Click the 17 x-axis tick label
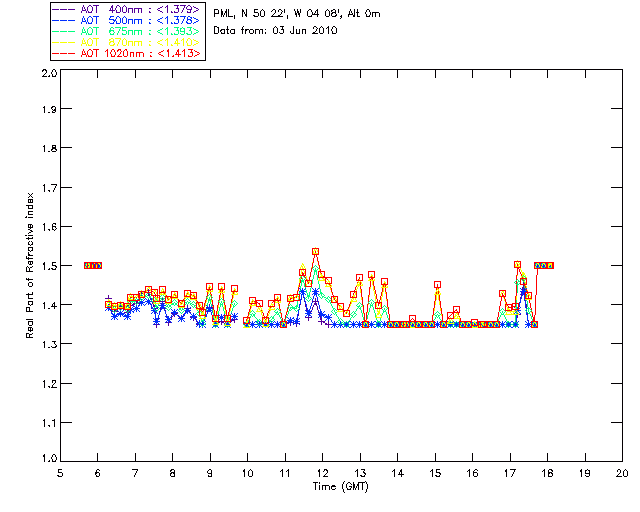Screen dimensions: 640x512 (510, 473)
